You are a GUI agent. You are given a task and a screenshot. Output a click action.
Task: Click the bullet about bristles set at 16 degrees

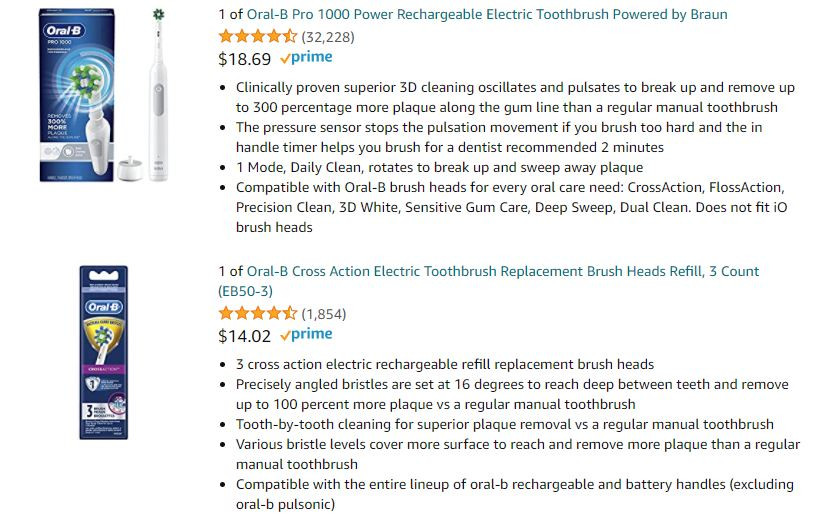pos(512,394)
